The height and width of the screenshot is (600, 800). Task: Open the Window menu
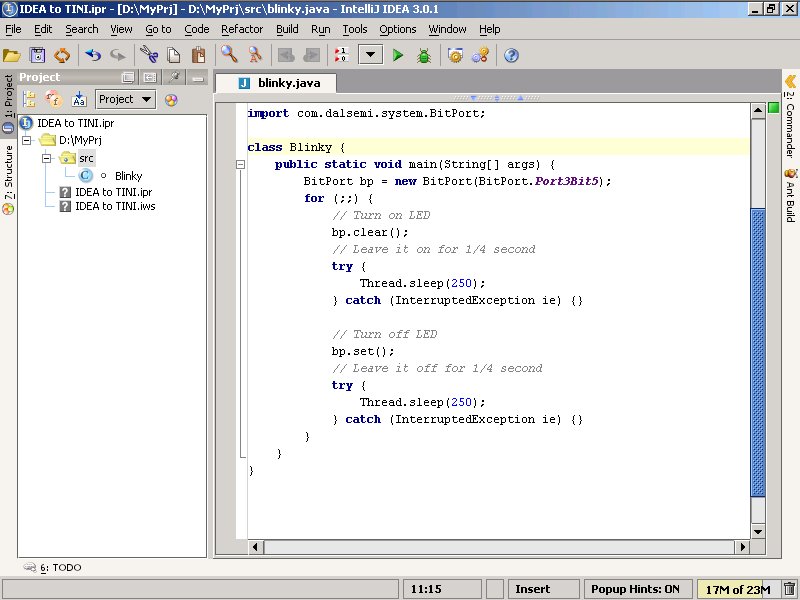tap(447, 29)
